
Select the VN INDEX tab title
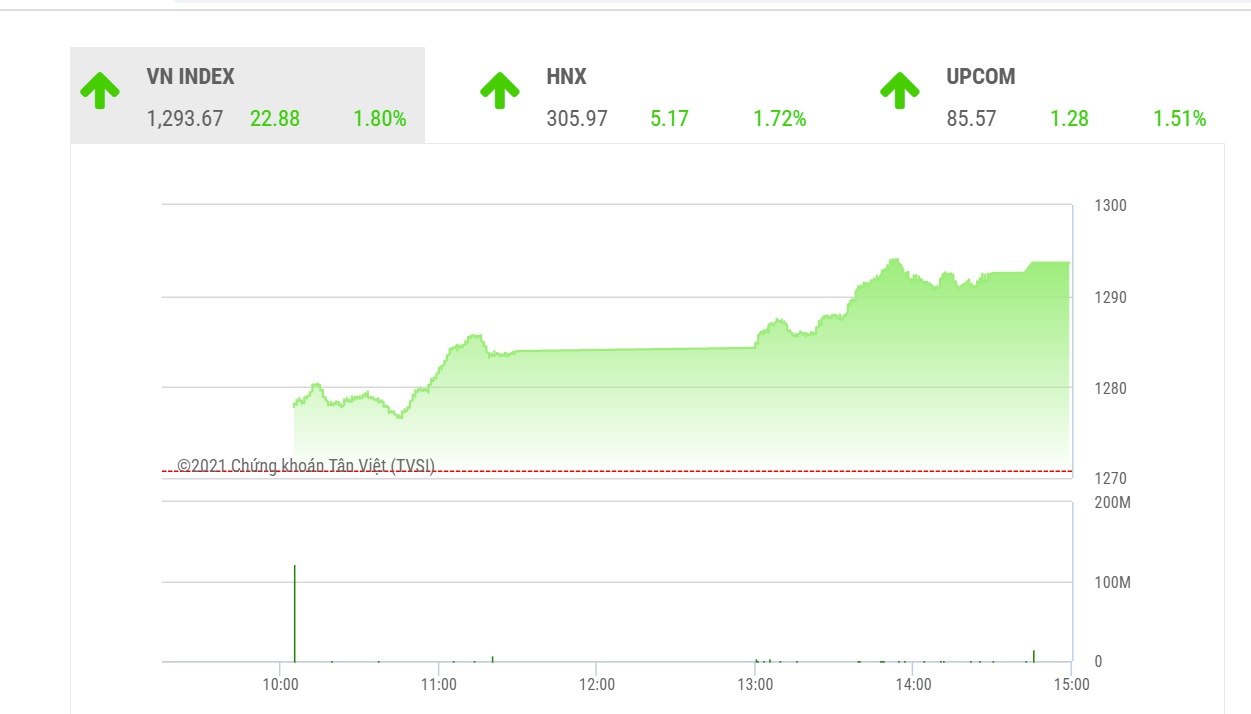point(190,77)
